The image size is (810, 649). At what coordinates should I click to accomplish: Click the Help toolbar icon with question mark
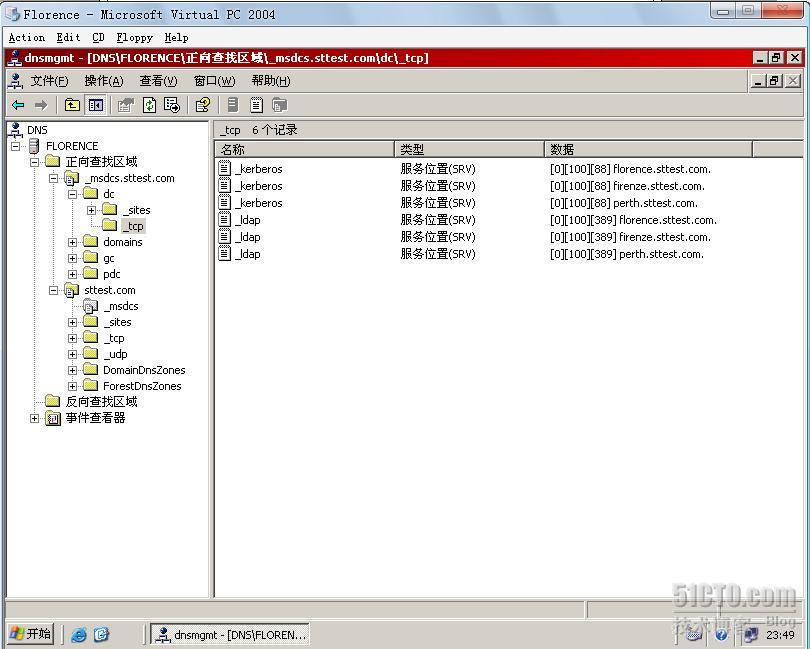203,105
